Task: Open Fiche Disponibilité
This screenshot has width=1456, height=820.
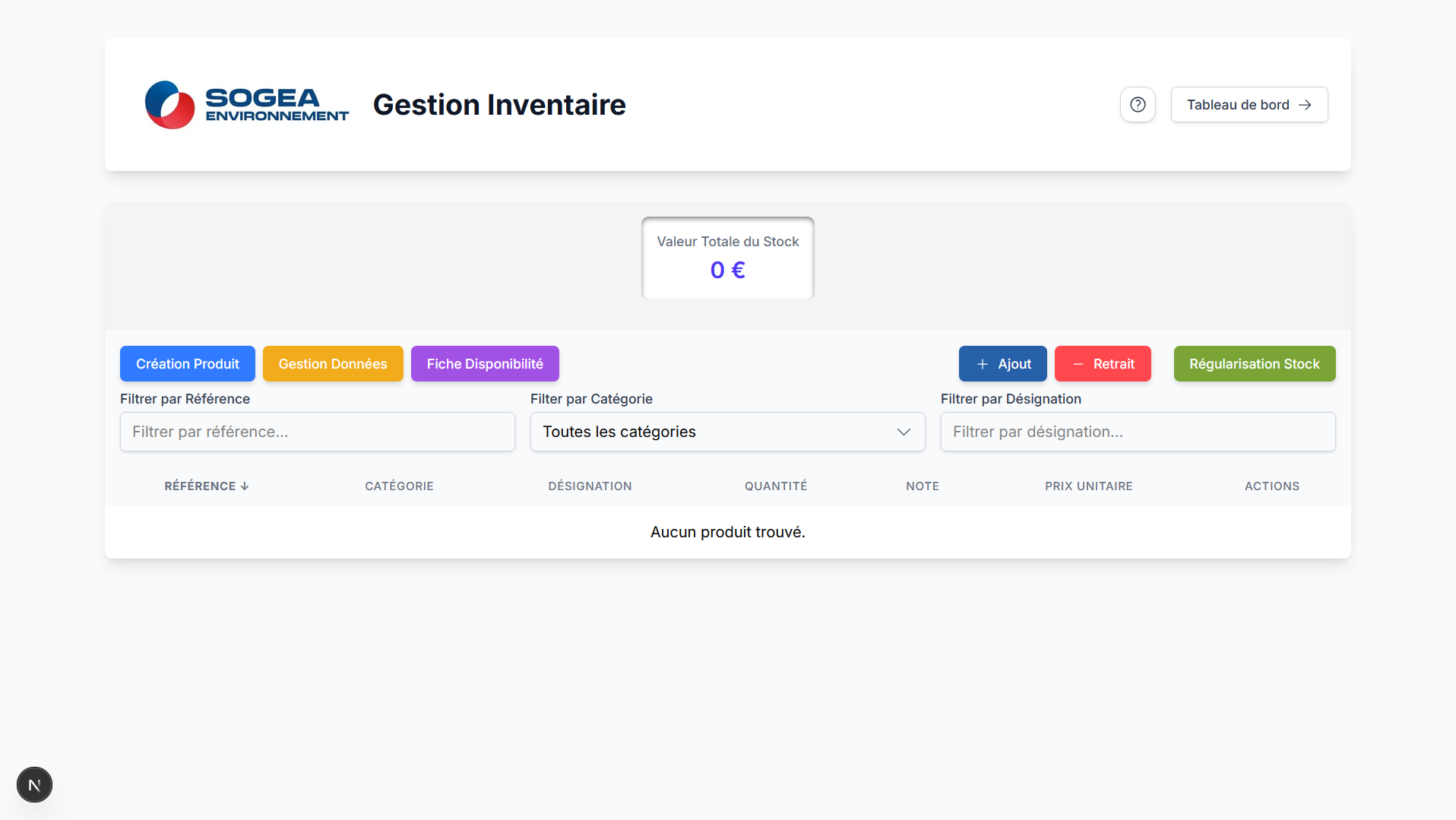Action: tap(485, 364)
